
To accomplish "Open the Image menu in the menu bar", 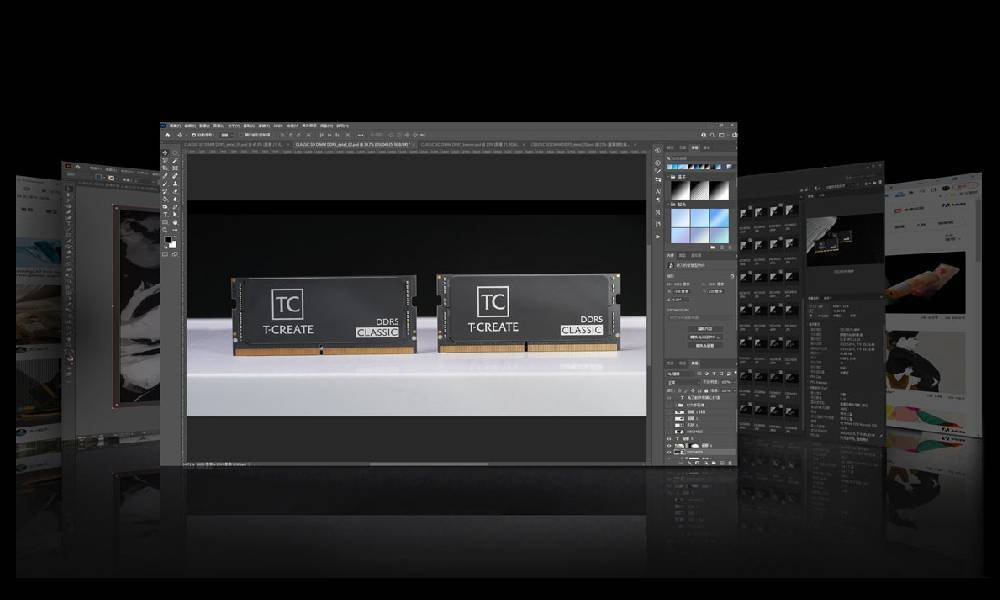I will (204, 126).
